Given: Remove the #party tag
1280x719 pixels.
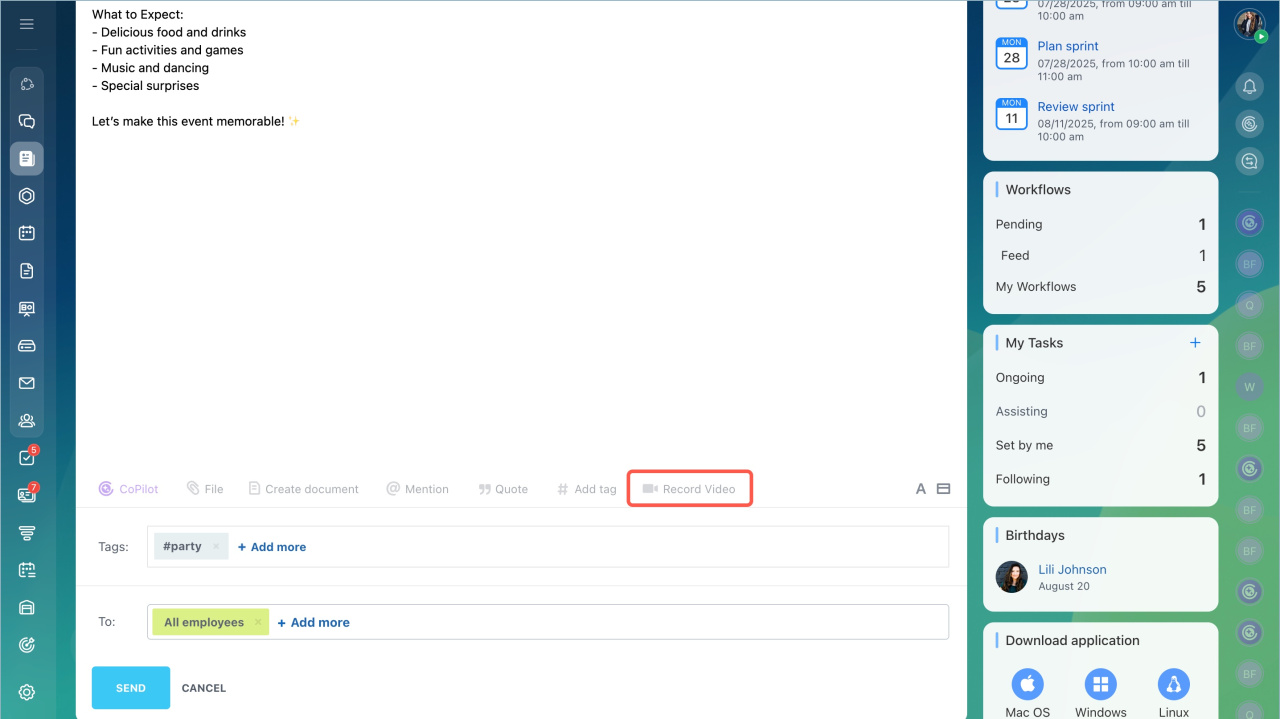Looking at the screenshot, I should 216,547.
